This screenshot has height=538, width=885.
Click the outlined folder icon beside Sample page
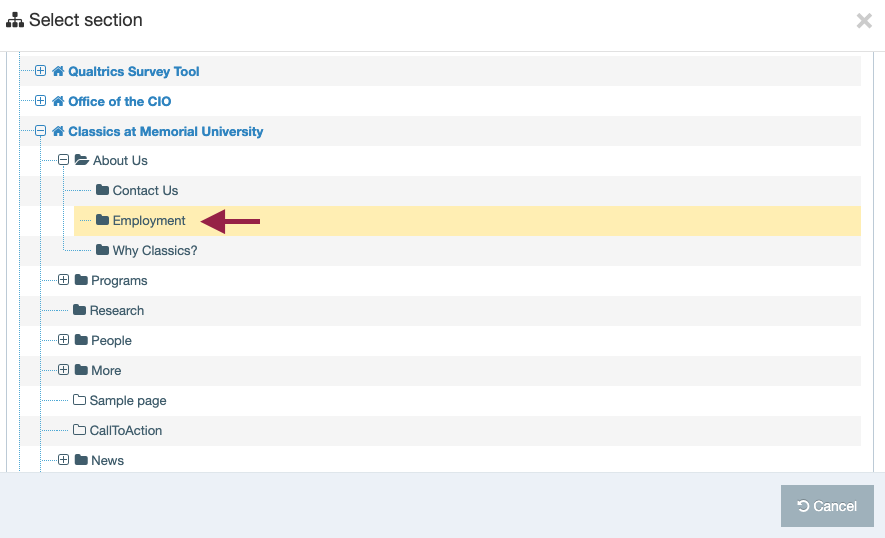coord(79,400)
